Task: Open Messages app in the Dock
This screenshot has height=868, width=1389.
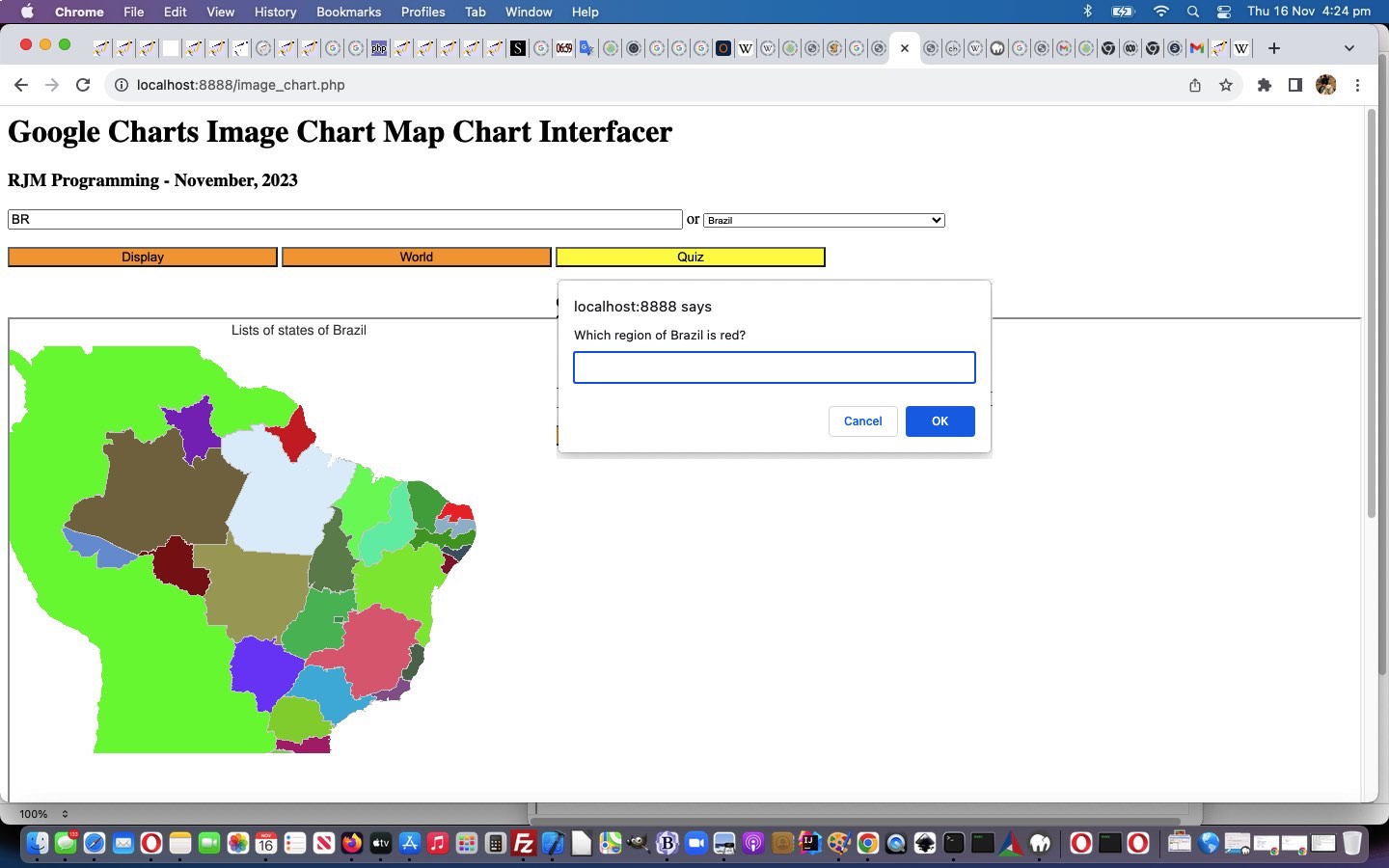Action: [x=66, y=844]
